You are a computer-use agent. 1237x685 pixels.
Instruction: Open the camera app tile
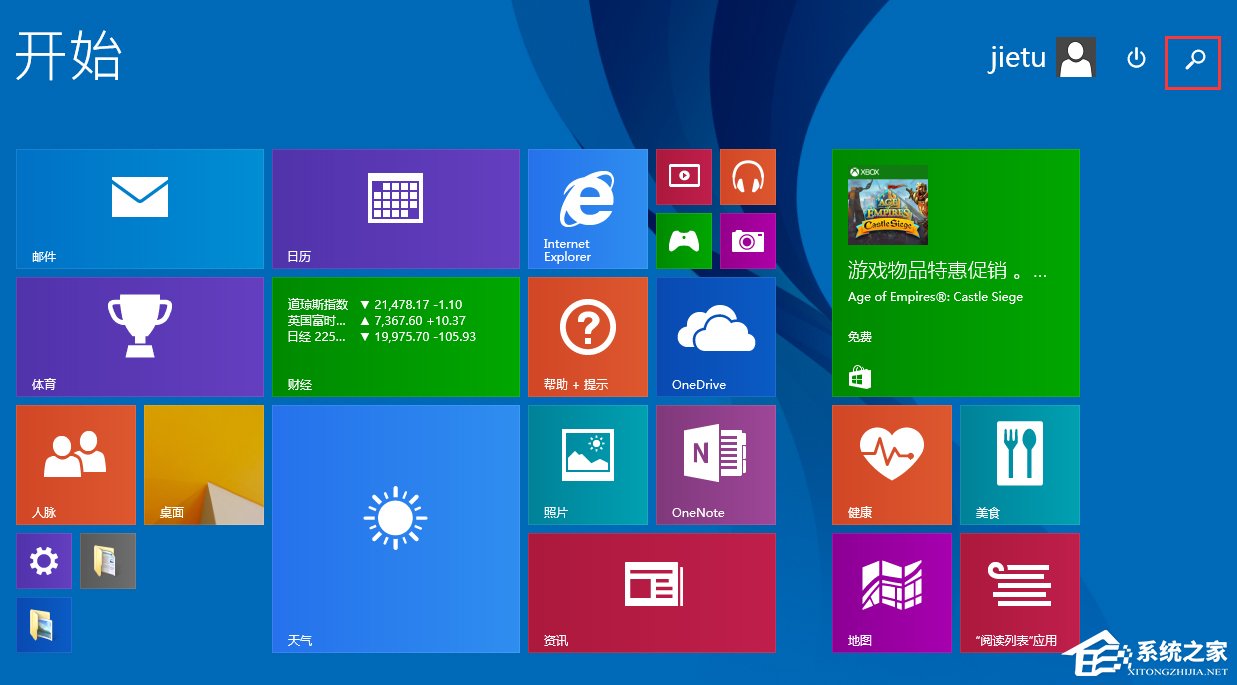747,240
